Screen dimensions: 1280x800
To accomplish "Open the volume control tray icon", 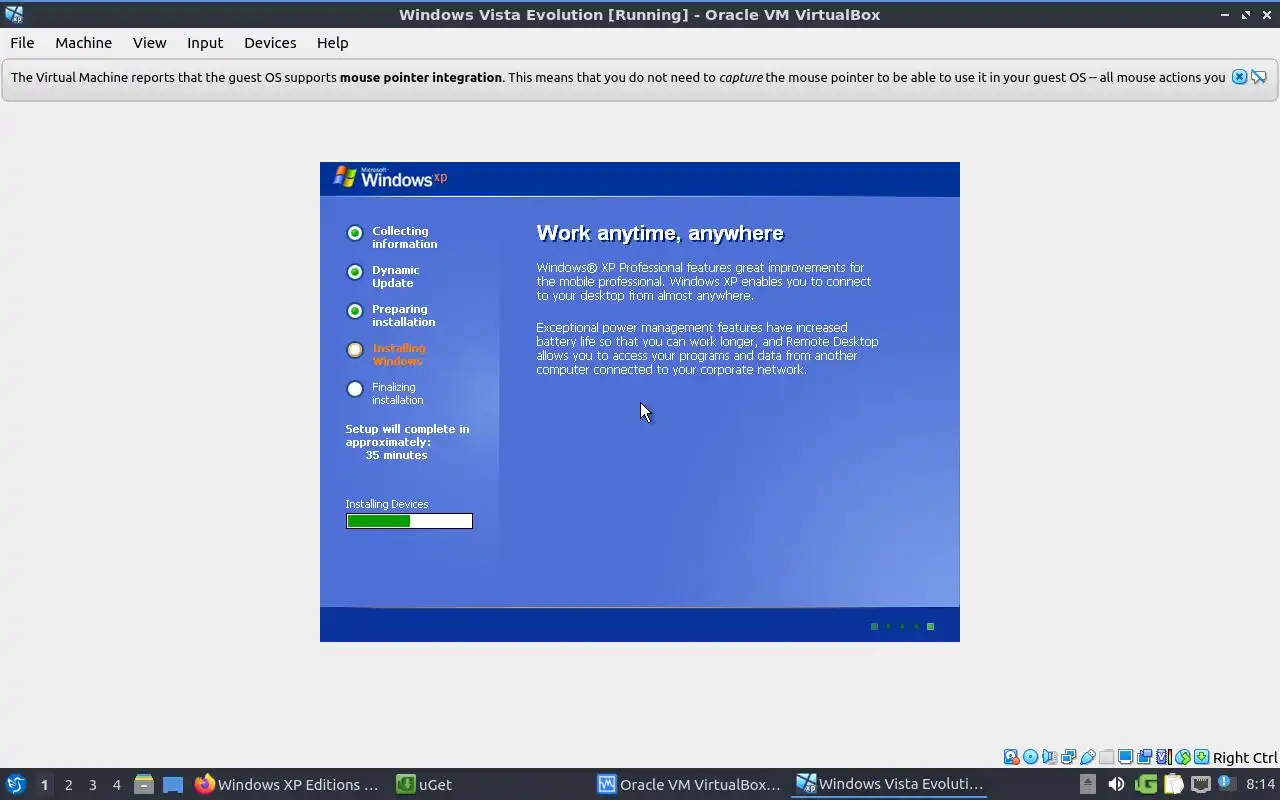I will pyautogui.click(x=1116, y=784).
